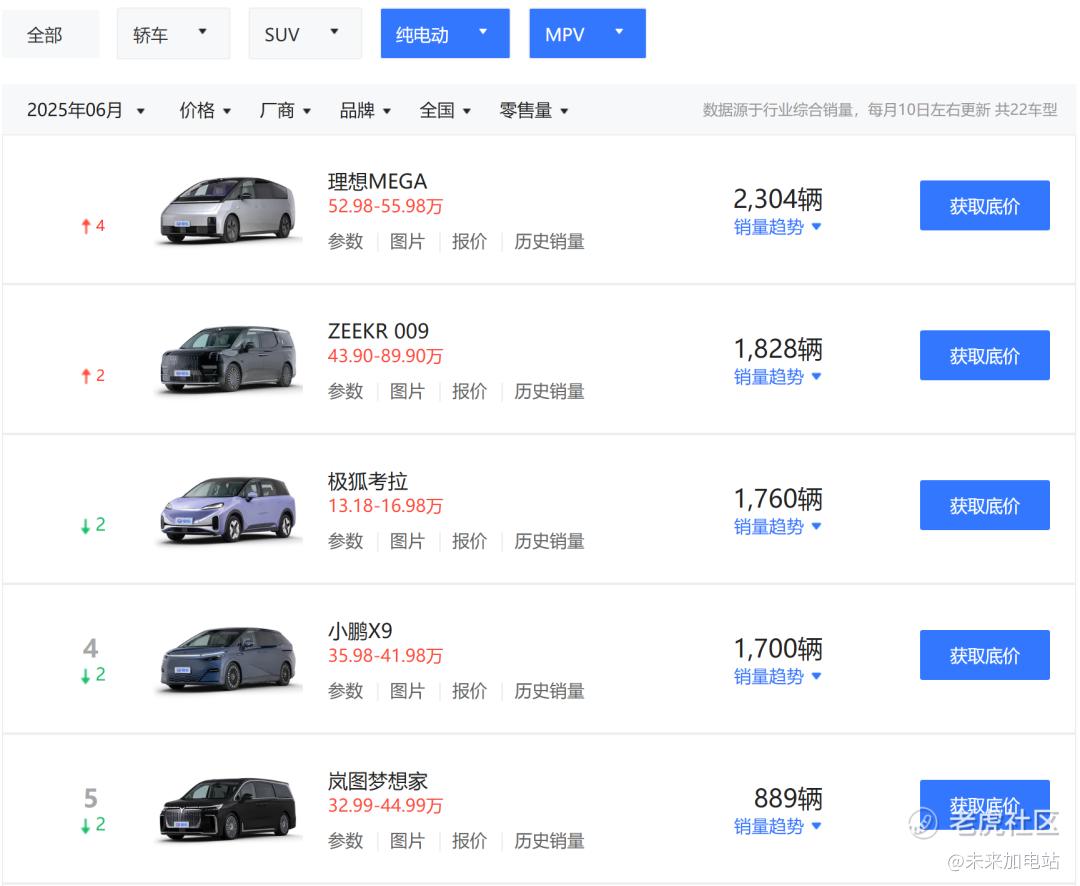
Task: View 图片 for ZEEKR 009
Action: click(x=407, y=391)
